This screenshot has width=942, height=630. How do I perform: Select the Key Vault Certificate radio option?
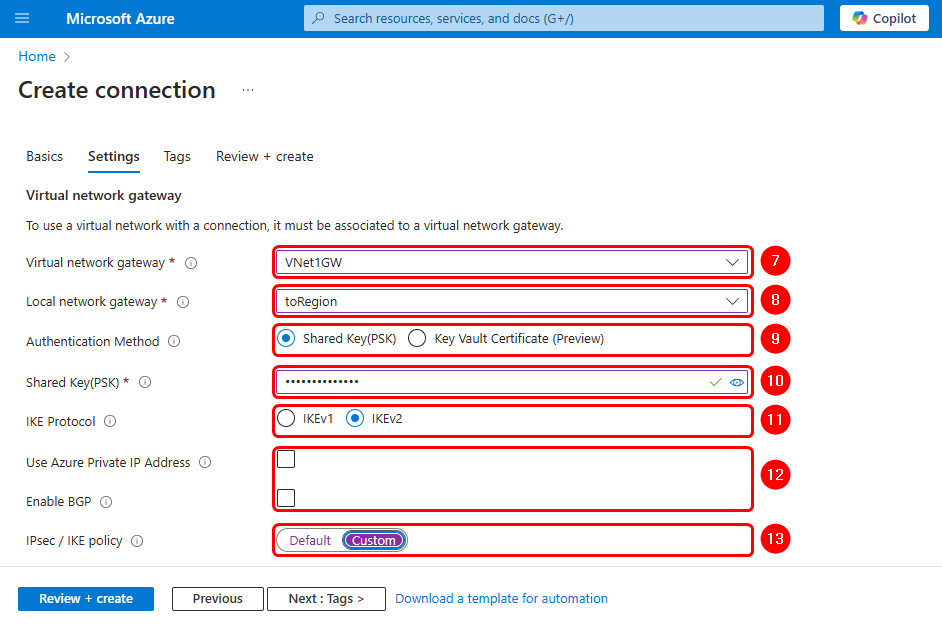pos(417,339)
